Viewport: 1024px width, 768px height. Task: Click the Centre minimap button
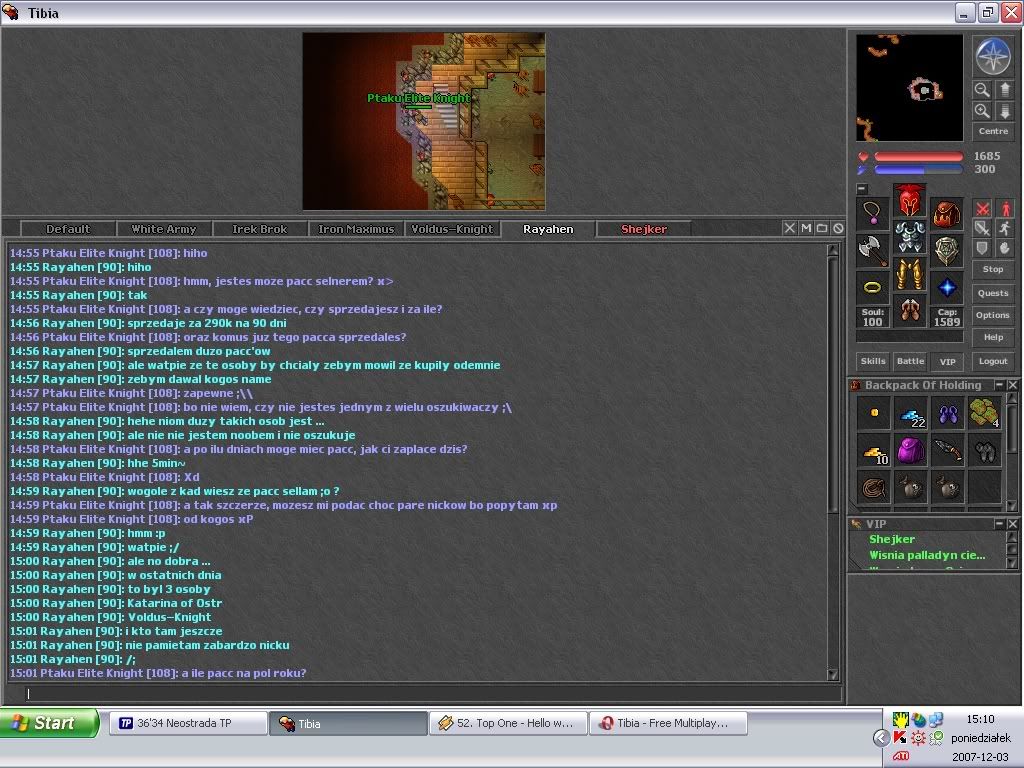[x=993, y=131]
